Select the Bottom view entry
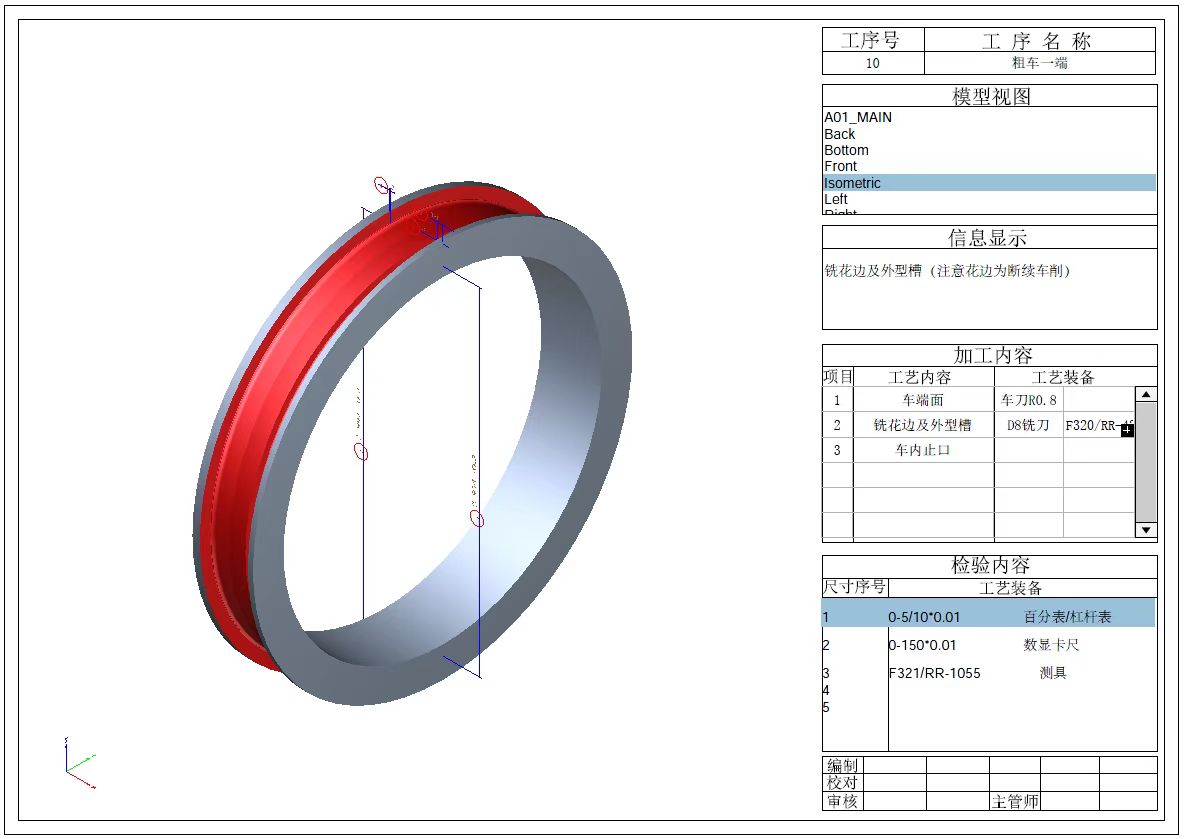 (x=846, y=149)
